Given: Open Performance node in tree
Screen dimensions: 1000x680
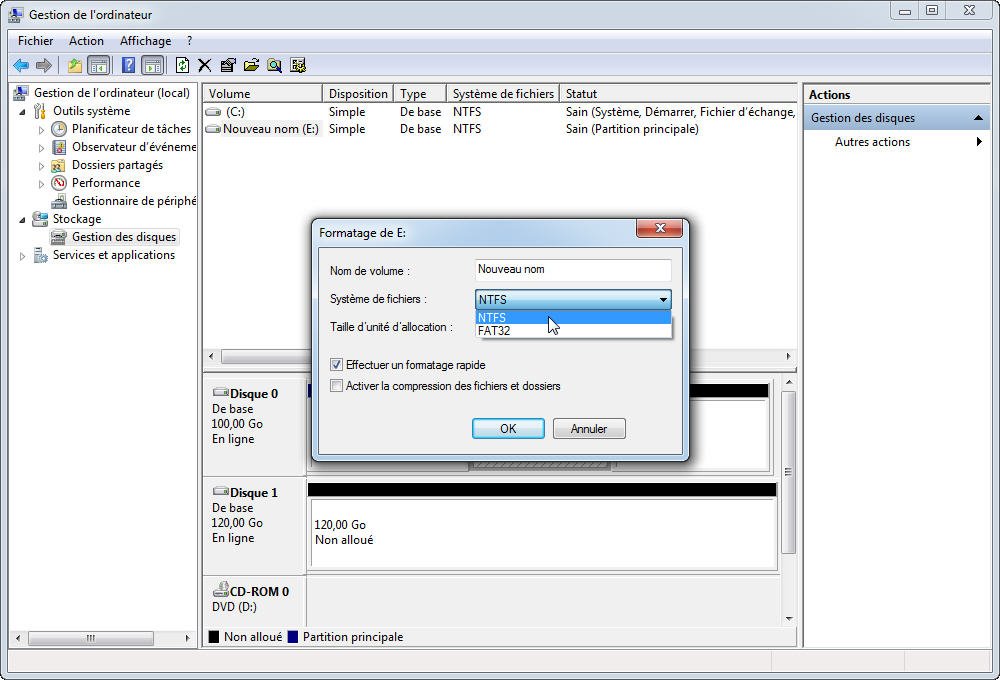Looking at the screenshot, I should click(x=106, y=183).
